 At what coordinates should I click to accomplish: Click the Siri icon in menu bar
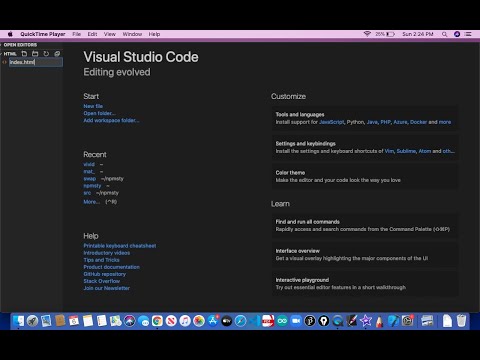point(457,34)
